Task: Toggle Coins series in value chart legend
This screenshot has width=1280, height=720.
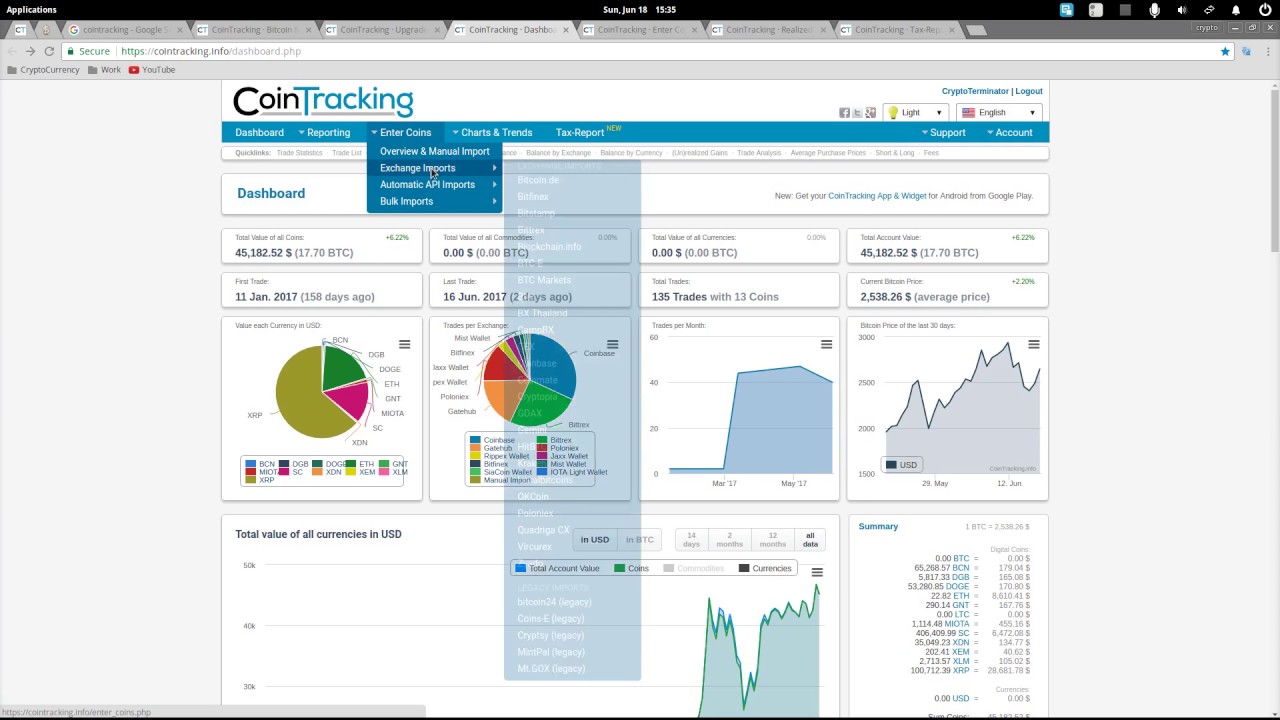Action: click(631, 568)
